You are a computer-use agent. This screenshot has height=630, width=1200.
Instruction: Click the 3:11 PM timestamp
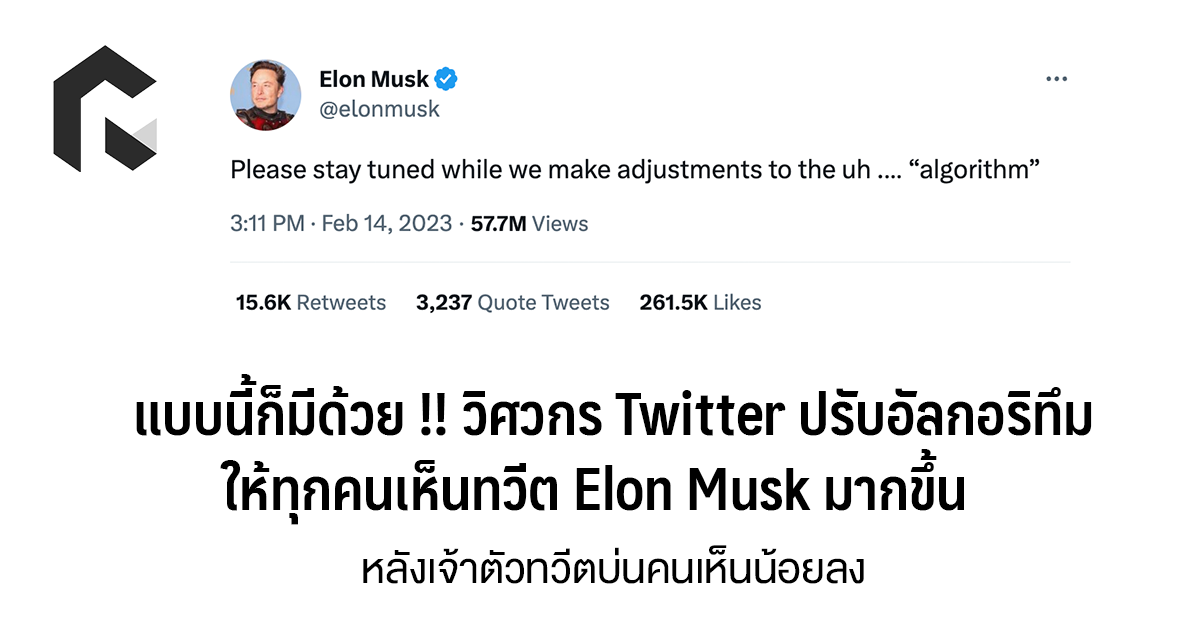(x=267, y=224)
